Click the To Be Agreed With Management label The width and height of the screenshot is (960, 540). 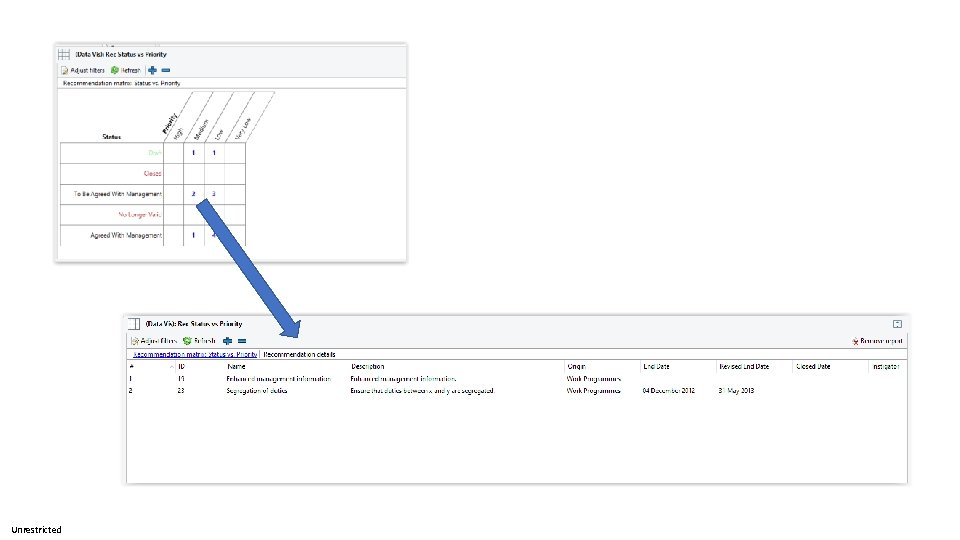tap(118, 194)
